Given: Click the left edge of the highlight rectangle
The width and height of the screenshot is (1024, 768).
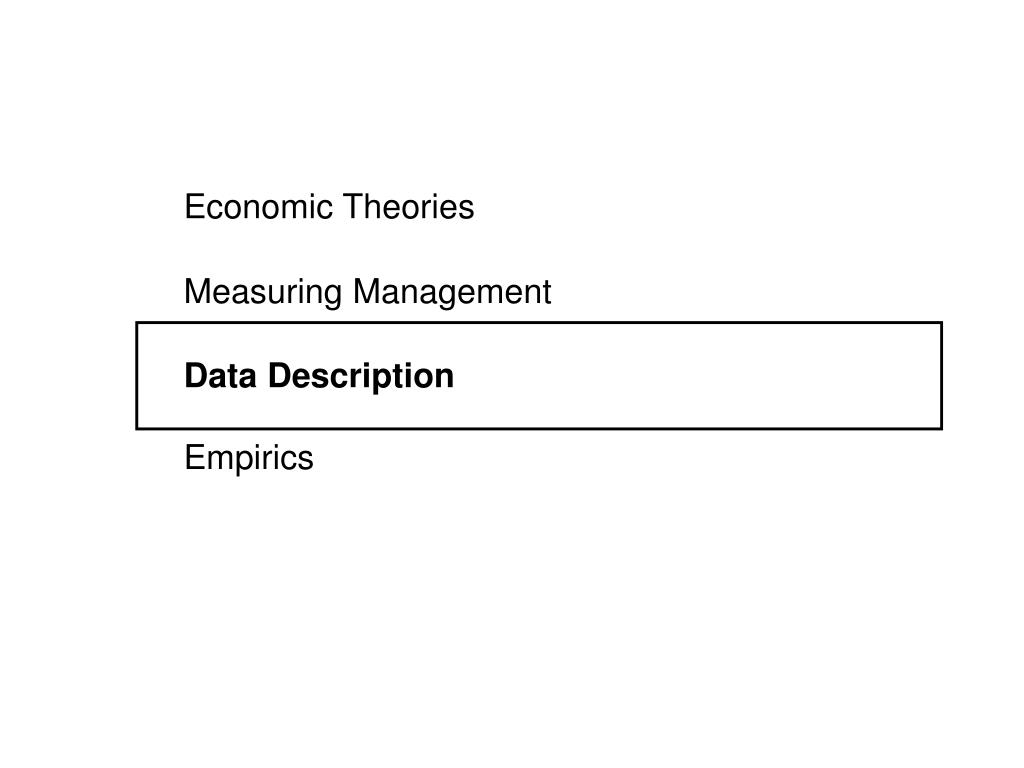Looking at the screenshot, I should tap(136, 376).
